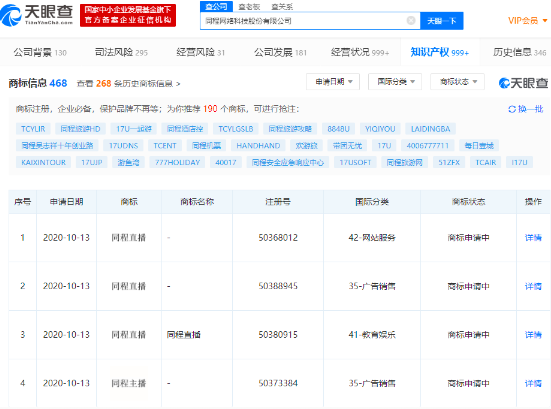551x409 pixels.
Task: Click the TCENT trademark tag
Action: [165, 145]
